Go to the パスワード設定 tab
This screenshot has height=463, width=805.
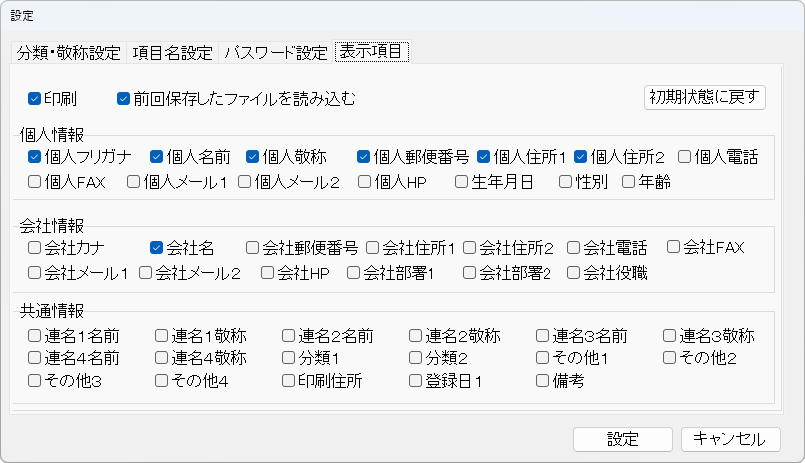(x=276, y=53)
